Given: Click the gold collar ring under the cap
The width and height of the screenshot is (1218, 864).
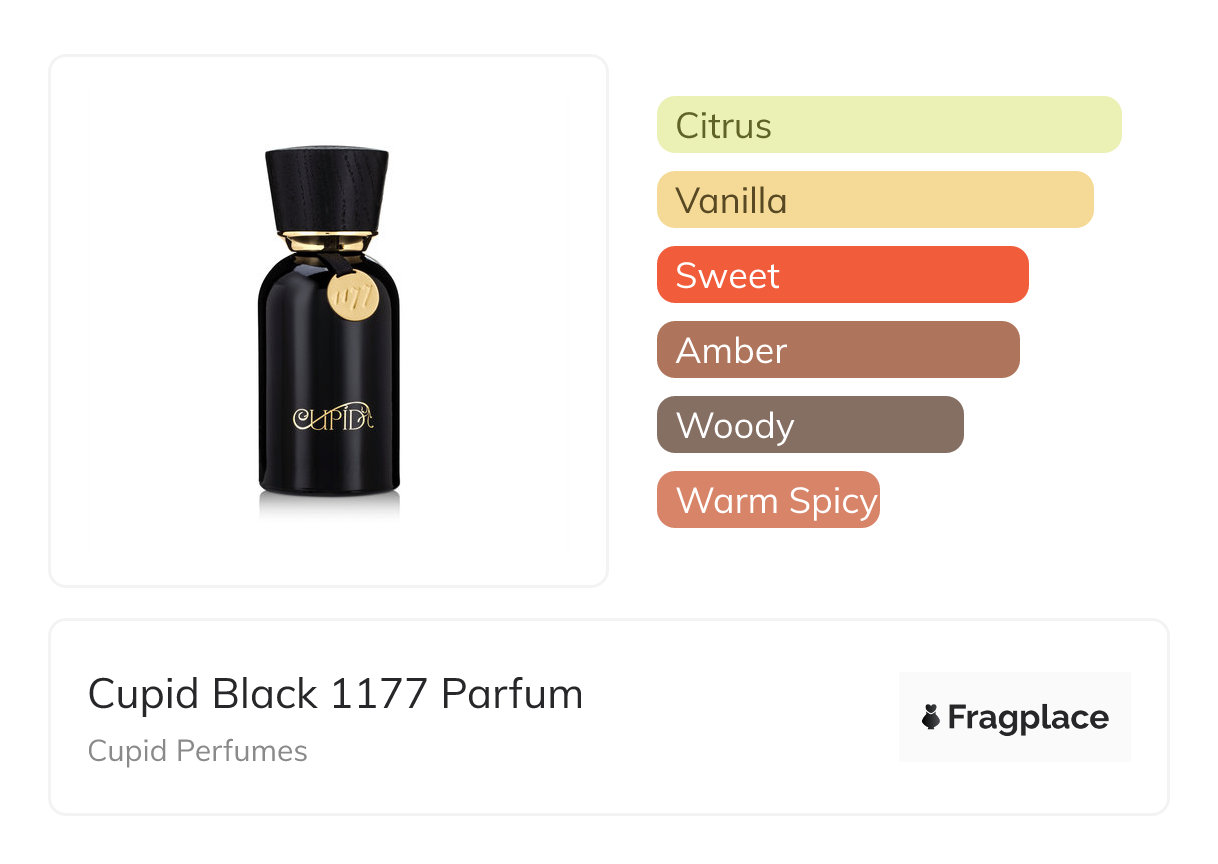Looking at the screenshot, I should [328, 240].
